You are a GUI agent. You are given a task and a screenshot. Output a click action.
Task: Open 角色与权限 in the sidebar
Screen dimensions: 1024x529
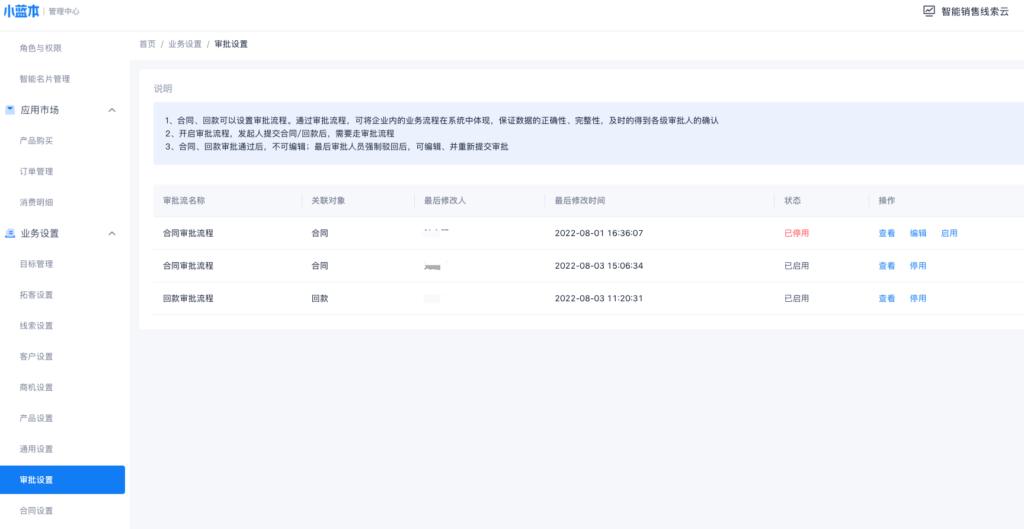click(41, 48)
